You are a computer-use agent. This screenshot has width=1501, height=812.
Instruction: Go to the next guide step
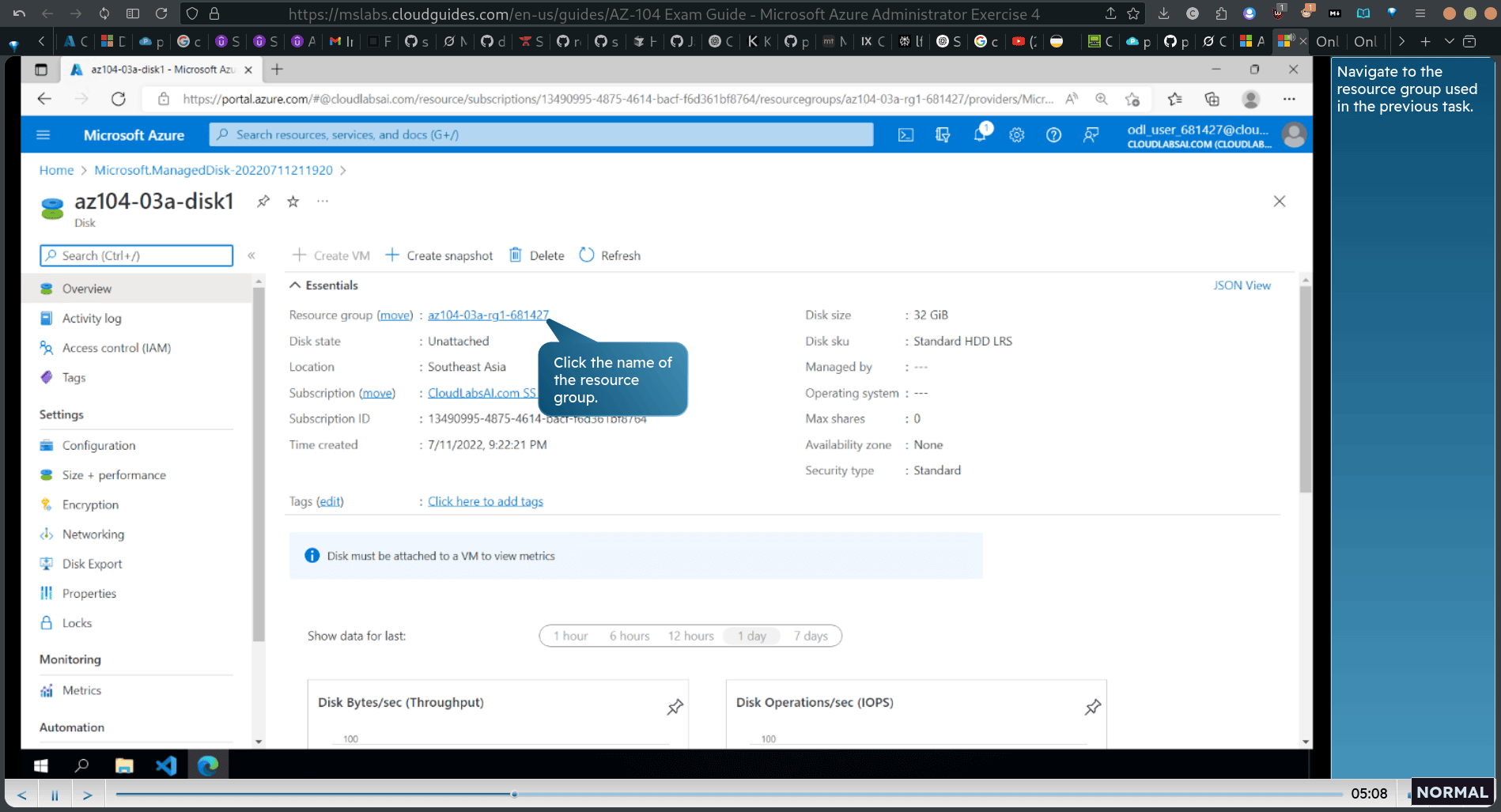(x=88, y=795)
